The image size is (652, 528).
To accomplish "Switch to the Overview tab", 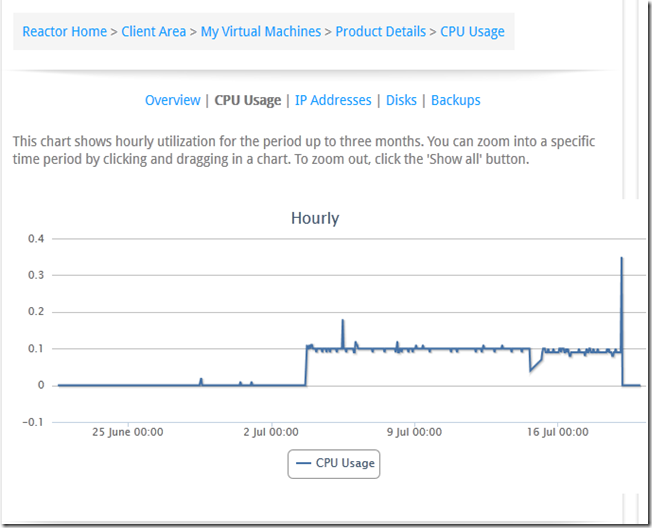I will click(x=173, y=100).
